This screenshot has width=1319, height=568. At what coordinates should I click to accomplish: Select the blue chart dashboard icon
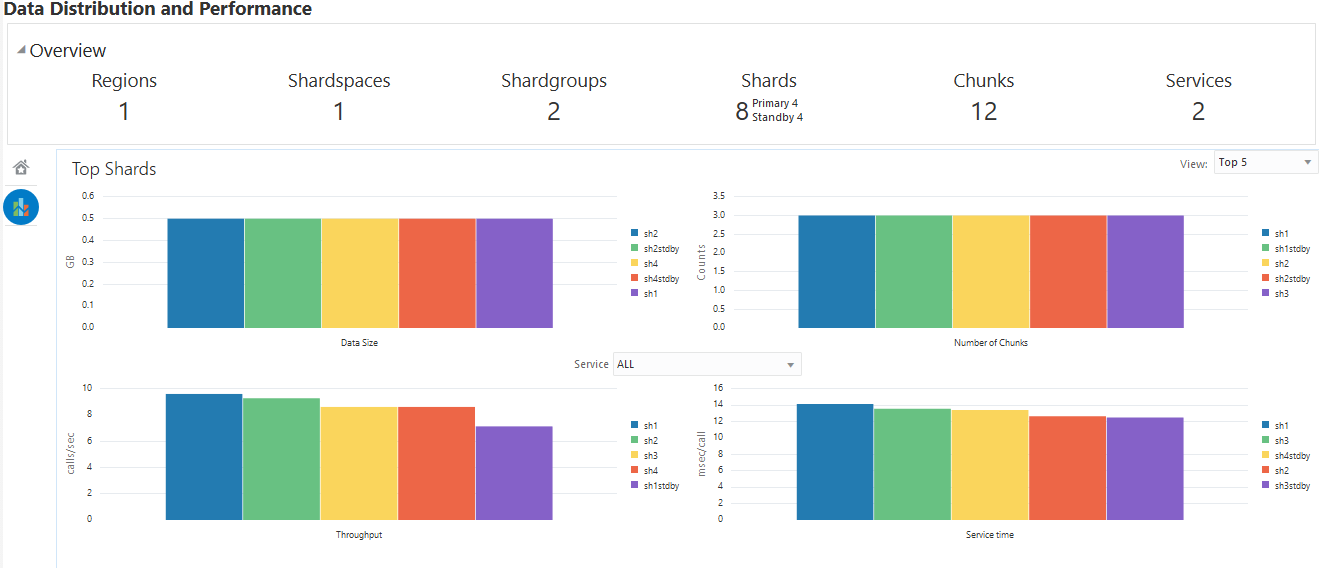(x=21, y=207)
